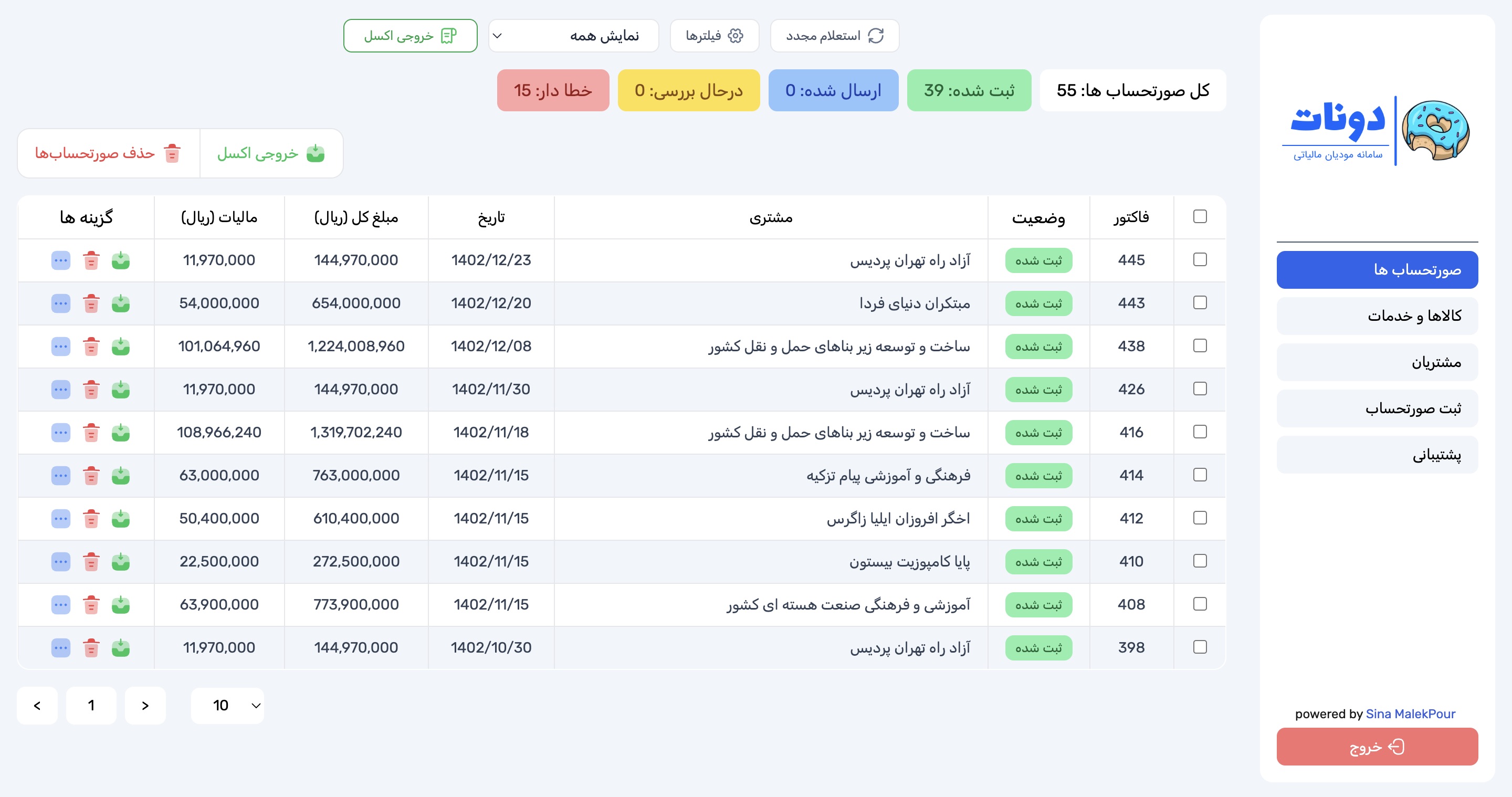Open the Sina MalekPour link

pyautogui.click(x=1410, y=714)
